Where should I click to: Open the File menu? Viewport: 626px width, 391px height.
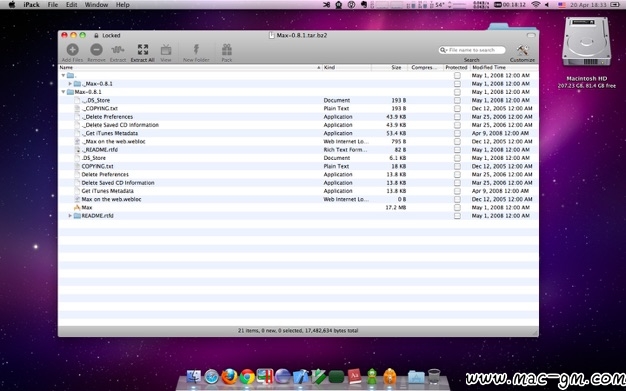tap(53, 5)
